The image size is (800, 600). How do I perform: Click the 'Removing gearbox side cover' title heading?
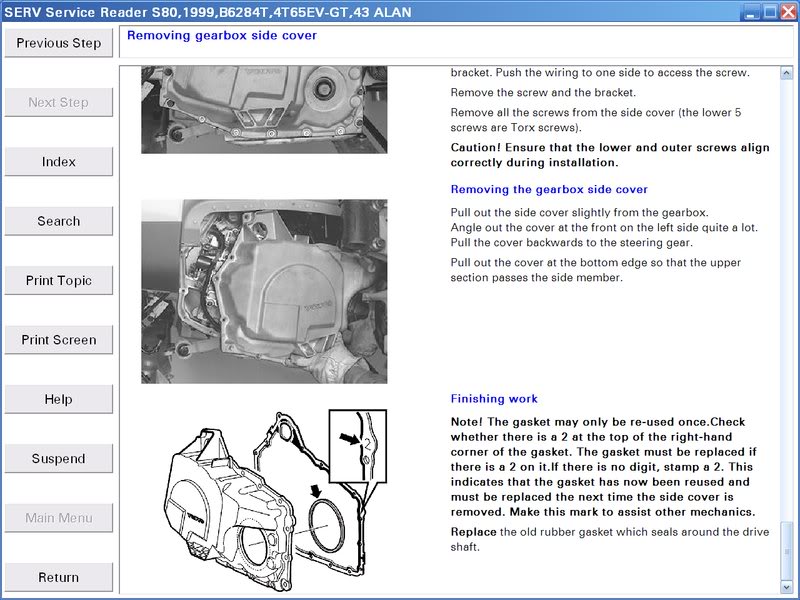[222, 35]
